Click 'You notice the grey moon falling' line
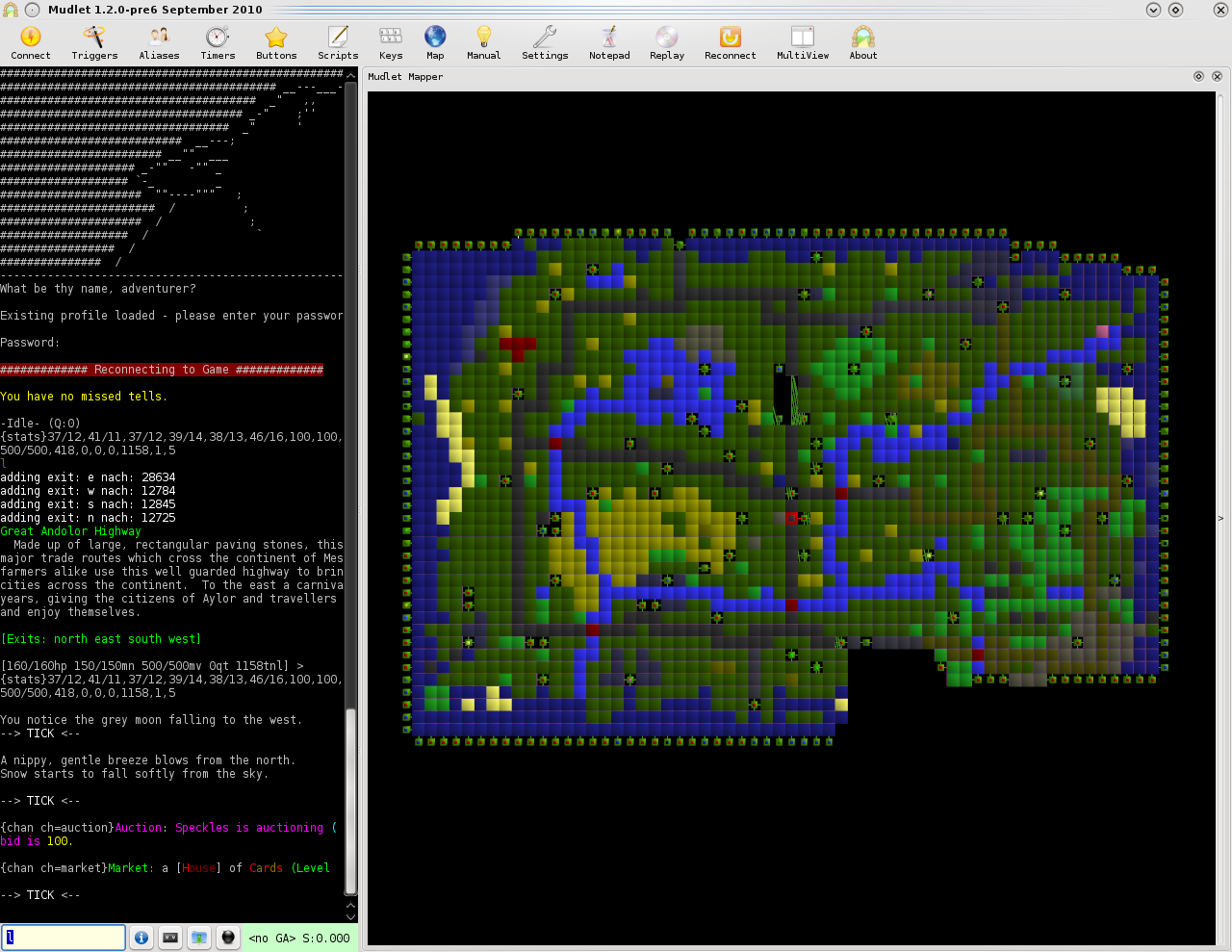The width and height of the screenshot is (1232, 952). tap(151, 720)
